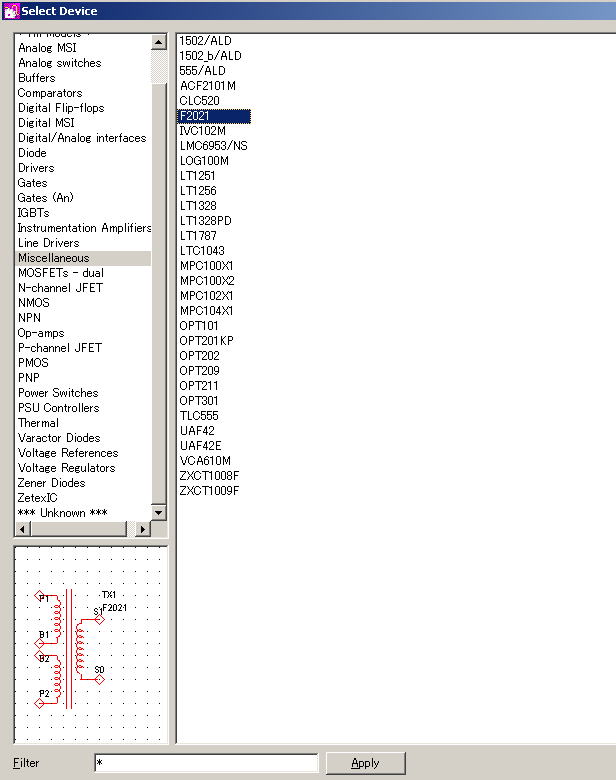
Task: Select device VCA610M
Action: coord(205,461)
